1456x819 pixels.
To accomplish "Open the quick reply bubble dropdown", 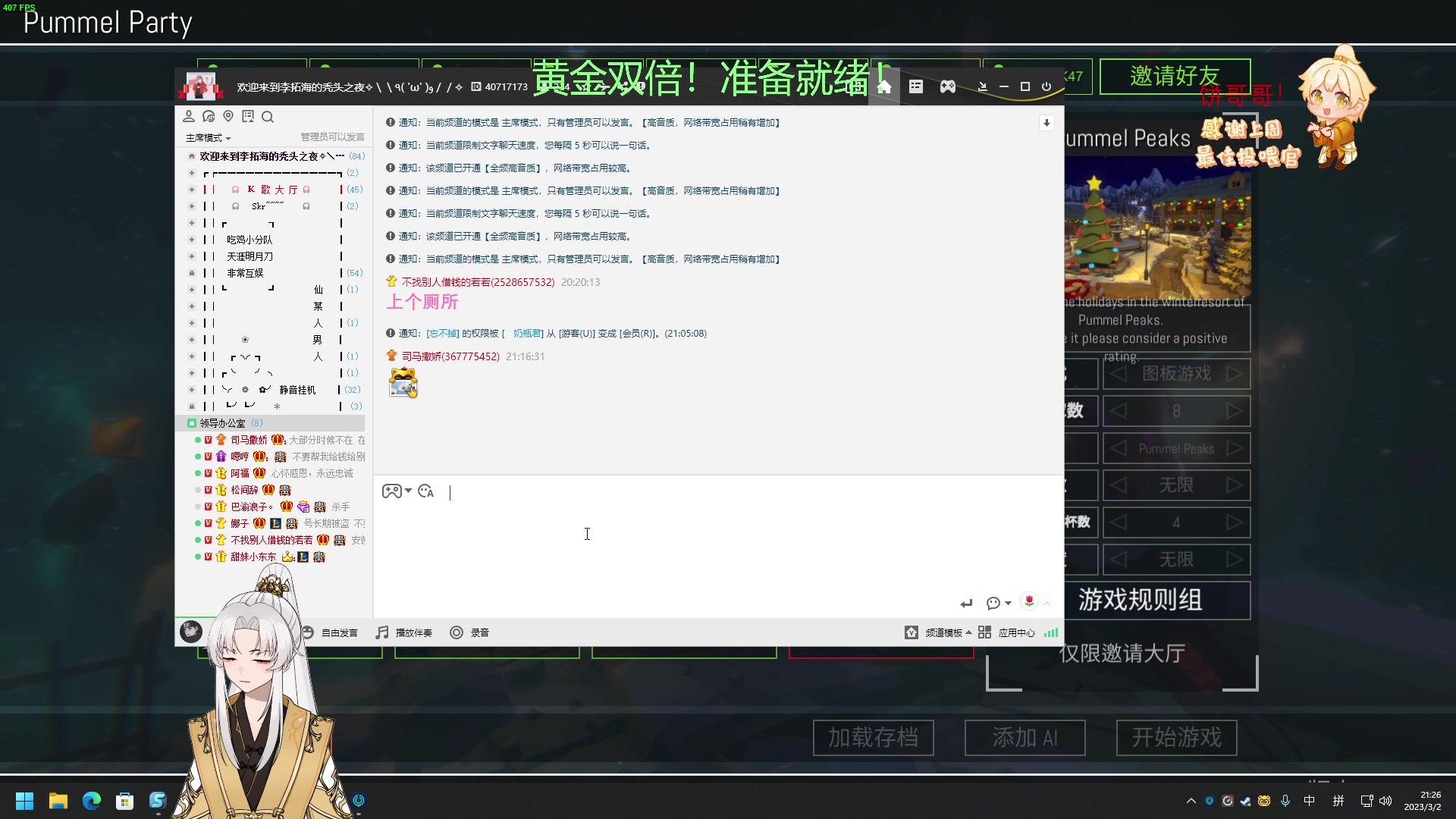I will click(x=999, y=604).
